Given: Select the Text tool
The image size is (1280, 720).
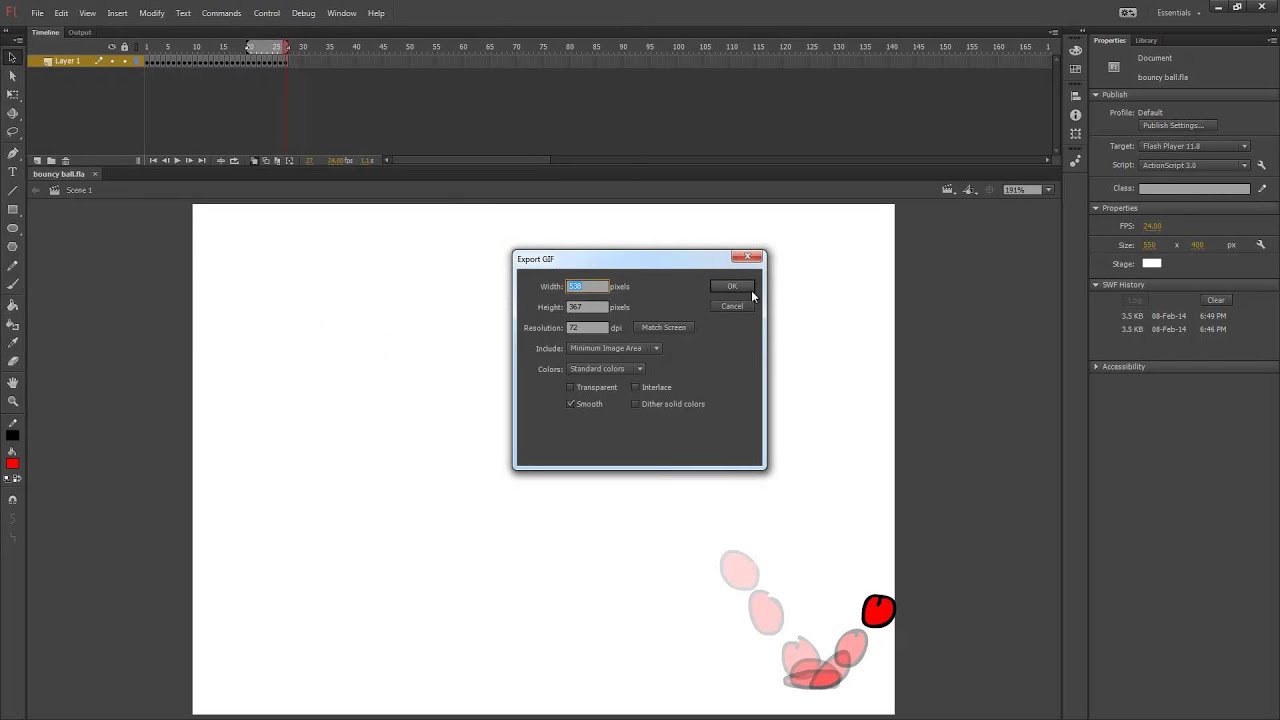Looking at the screenshot, I should tap(13, 172).
